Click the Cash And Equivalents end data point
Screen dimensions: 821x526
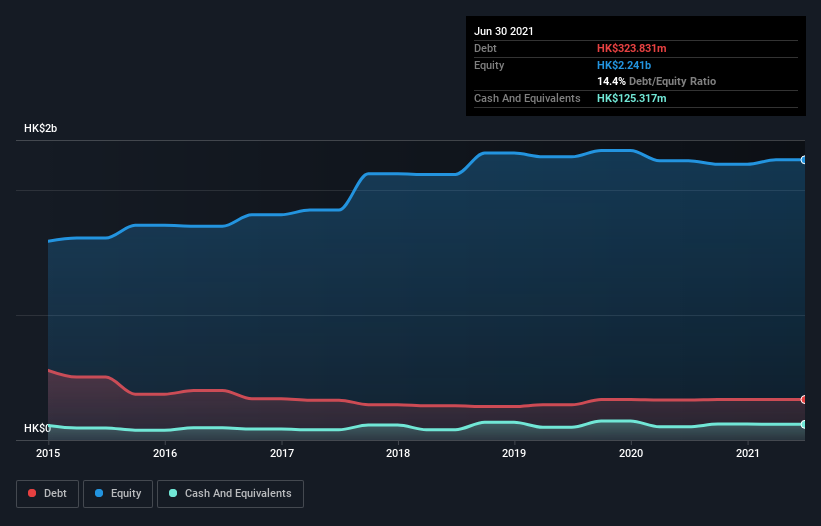804,424
